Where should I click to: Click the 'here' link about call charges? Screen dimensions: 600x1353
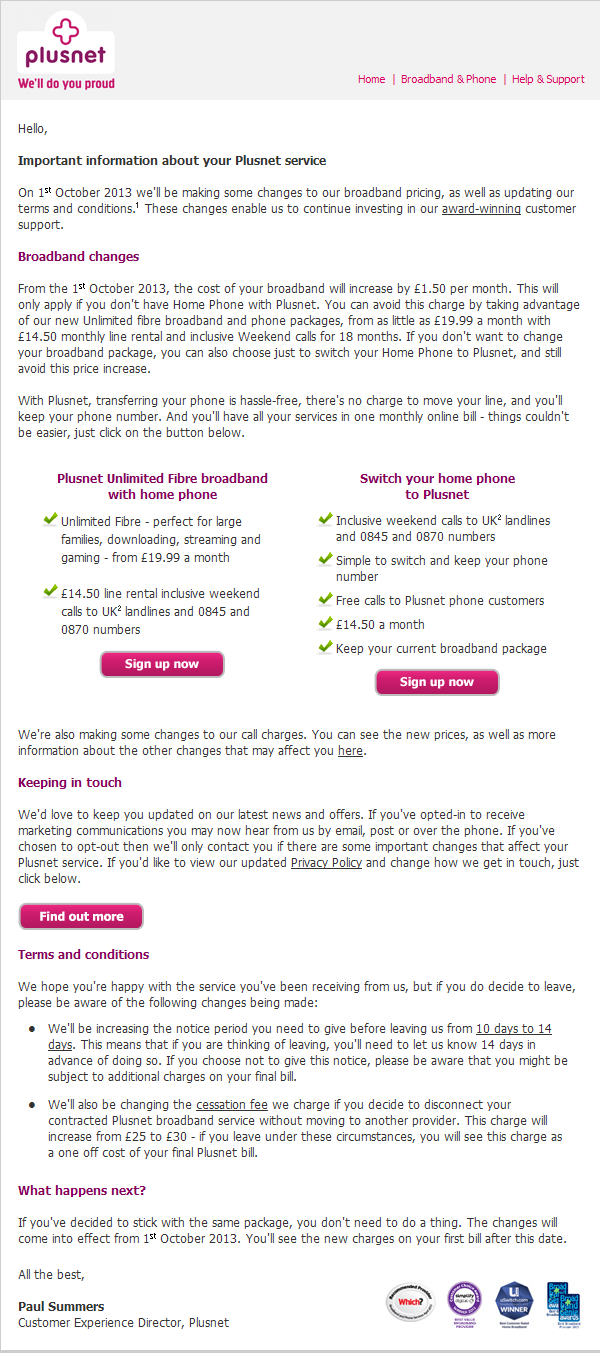point(350,751)
